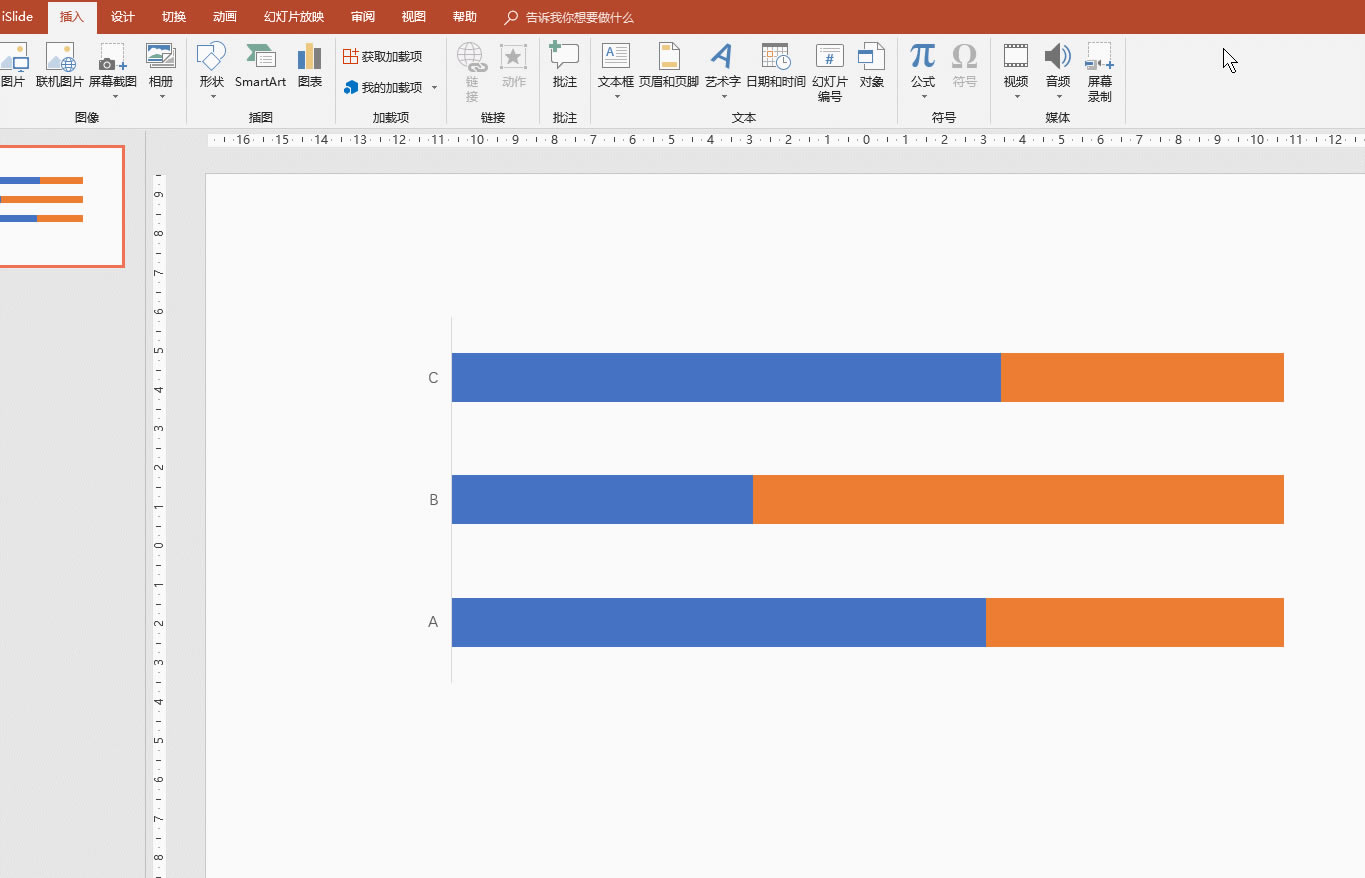This screenshot has height=878, width=1365.
Task: Click the 公式 equation pi icon
Action: (x=923, y=57)
